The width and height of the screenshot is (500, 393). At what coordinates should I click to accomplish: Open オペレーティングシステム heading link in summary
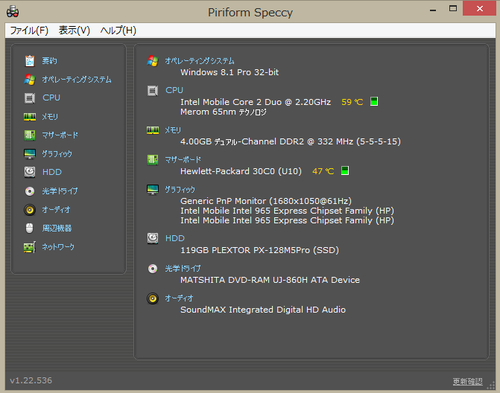200,61
